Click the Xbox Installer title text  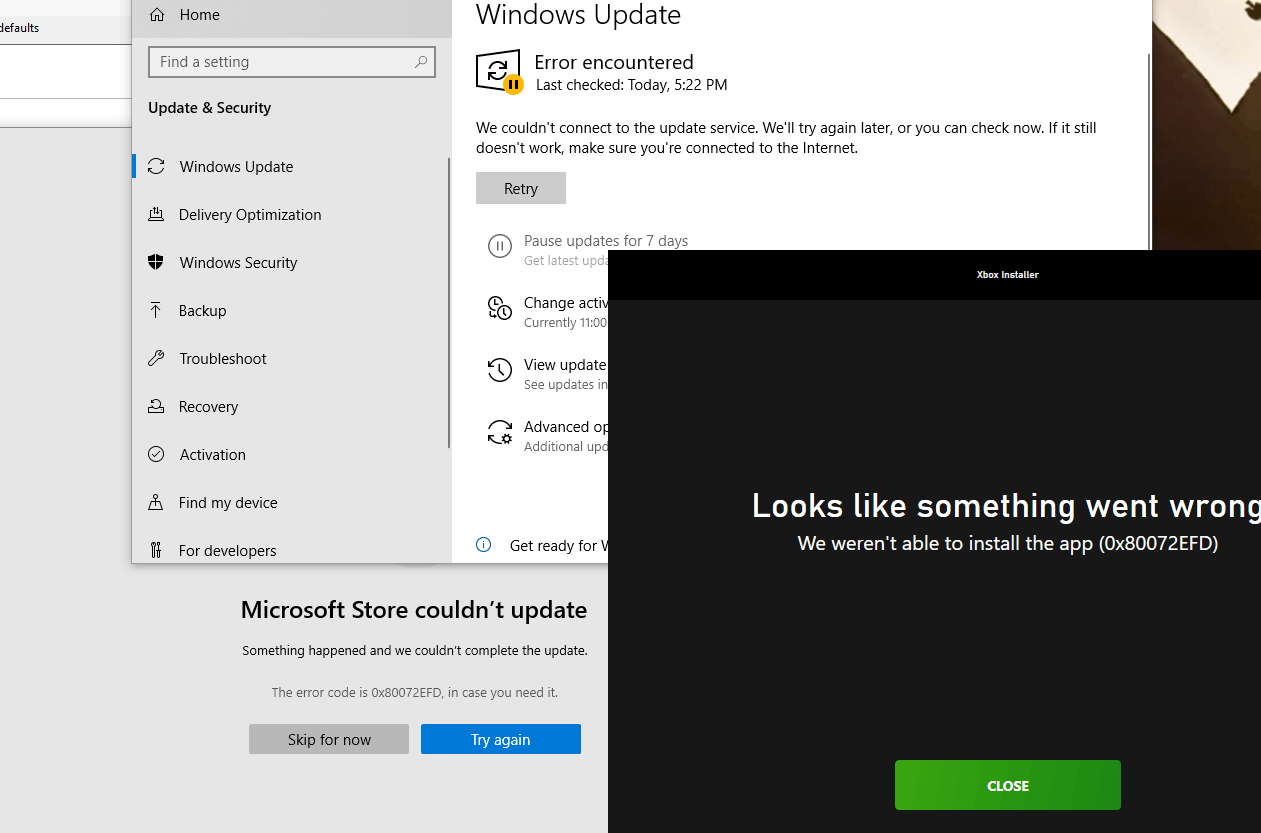coord(1008,275)
